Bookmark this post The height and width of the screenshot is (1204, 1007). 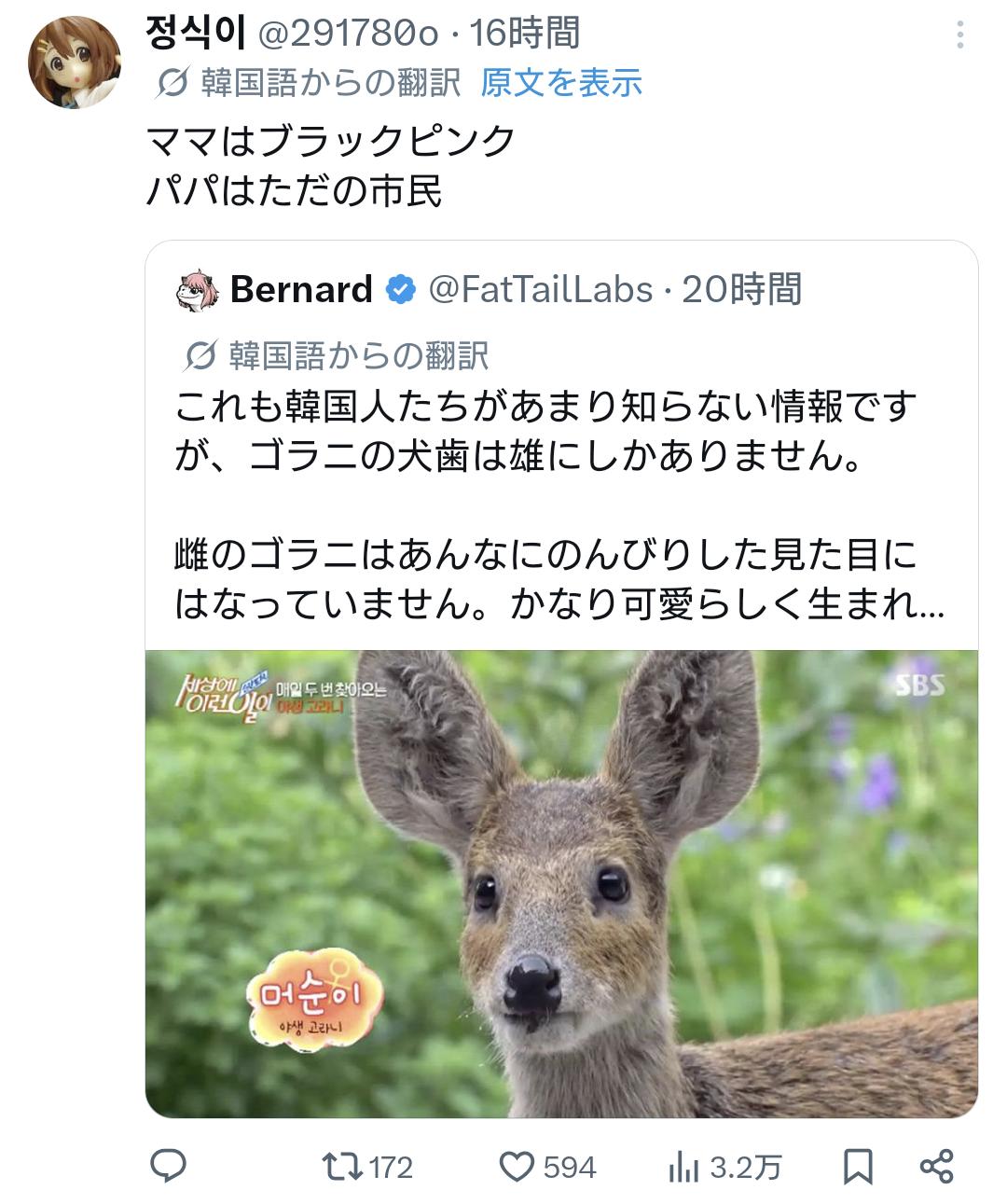[858, 1166]
